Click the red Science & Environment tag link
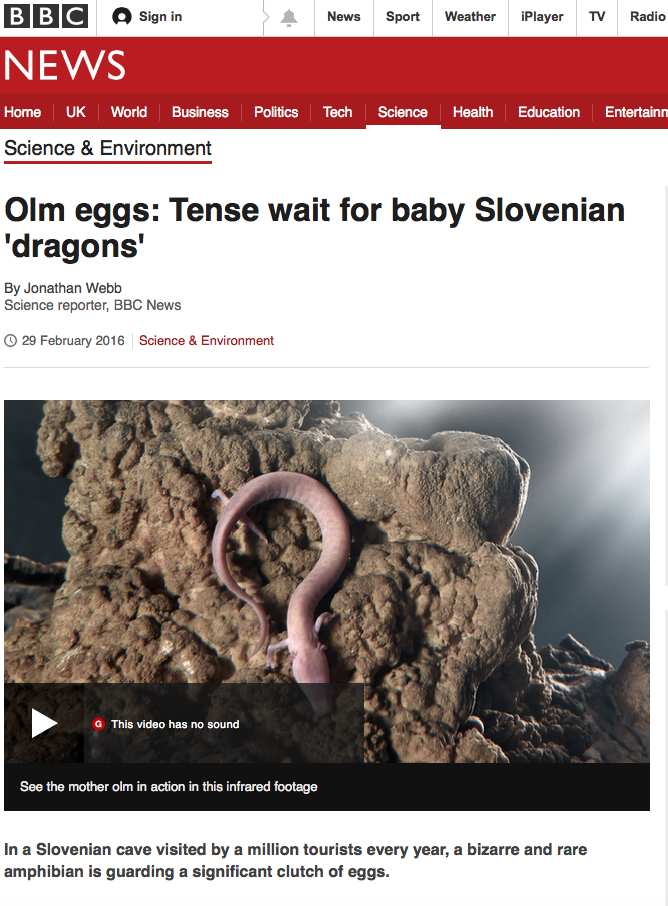668x906 pixels. [206, 340]
